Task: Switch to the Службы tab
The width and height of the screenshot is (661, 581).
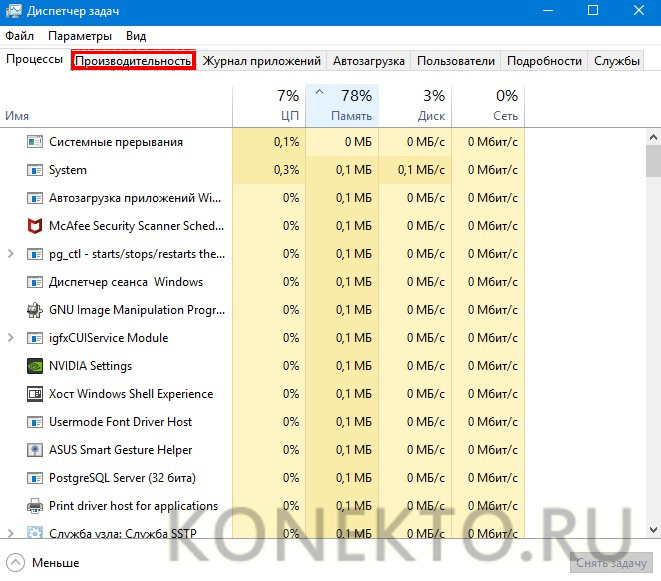Action: point(617,61)
